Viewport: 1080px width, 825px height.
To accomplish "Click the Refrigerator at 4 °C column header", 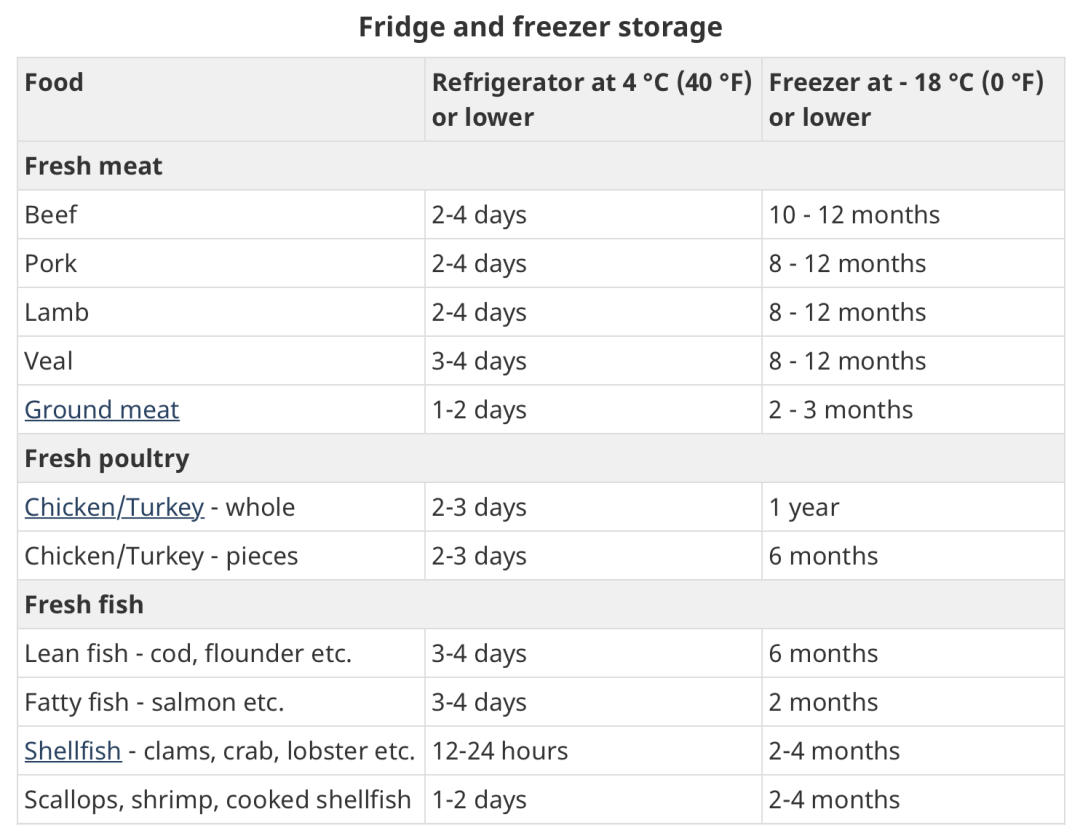I will 591,99.
